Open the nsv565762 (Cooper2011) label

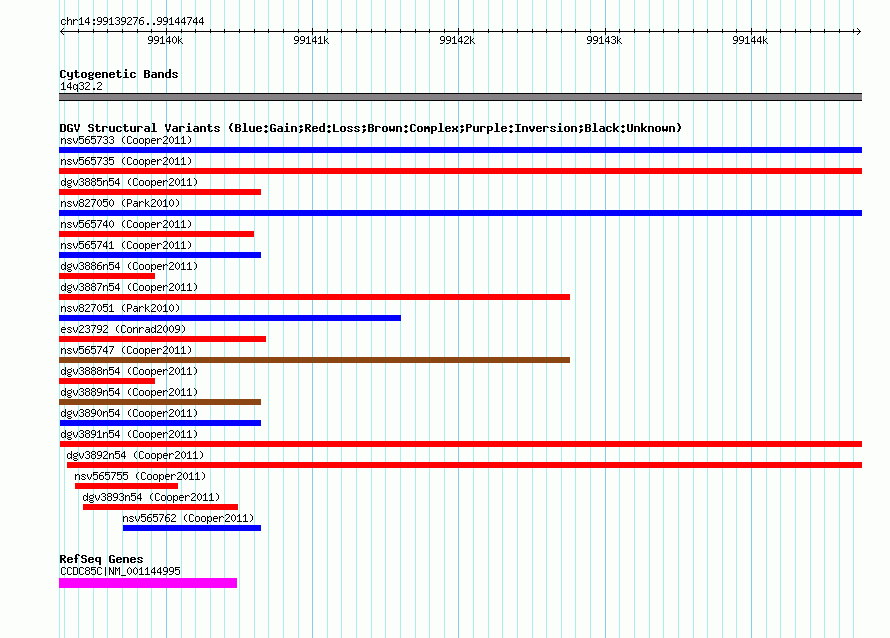pyautogui.click(x=188, y=518)
